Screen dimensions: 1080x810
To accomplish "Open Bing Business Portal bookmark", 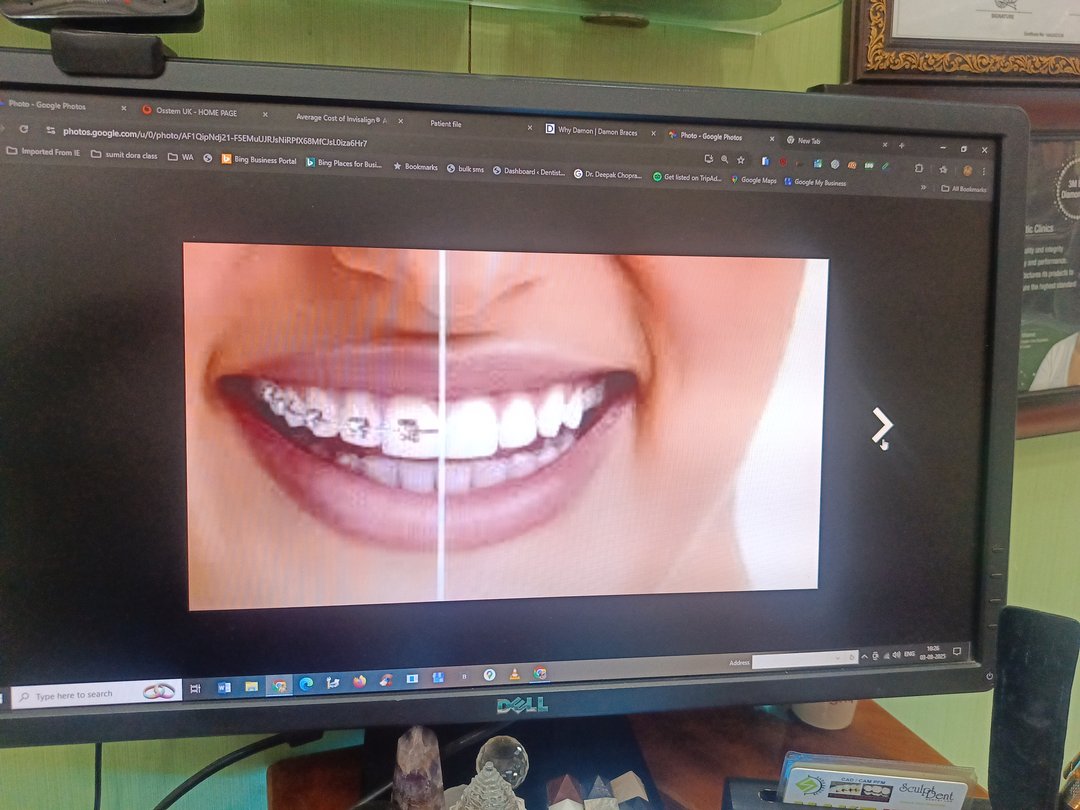I will (x=258, y=160).
